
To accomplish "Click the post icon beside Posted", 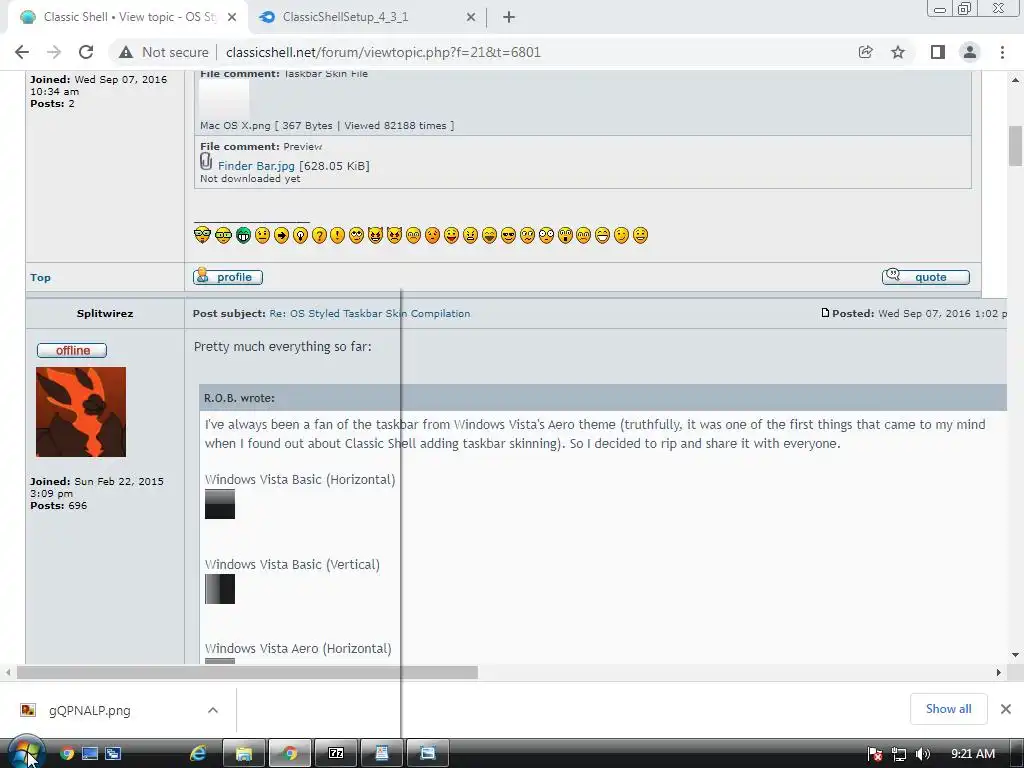I will (825, 313).
